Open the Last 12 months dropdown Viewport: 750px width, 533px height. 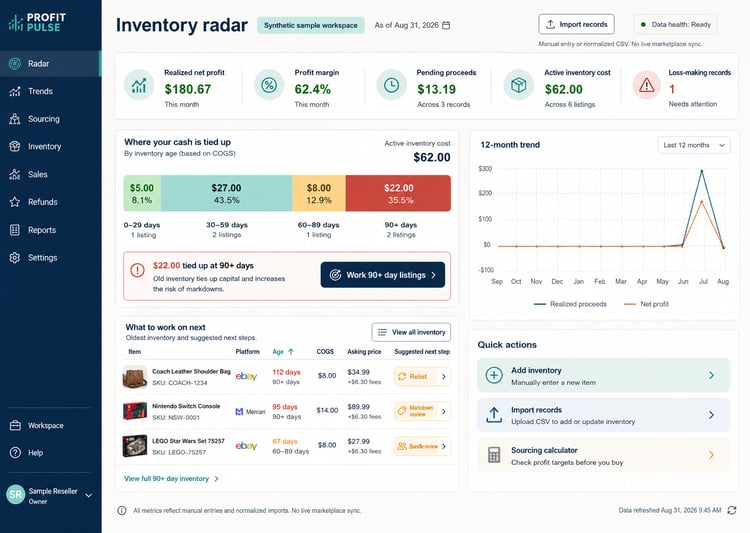click(694, 145)
